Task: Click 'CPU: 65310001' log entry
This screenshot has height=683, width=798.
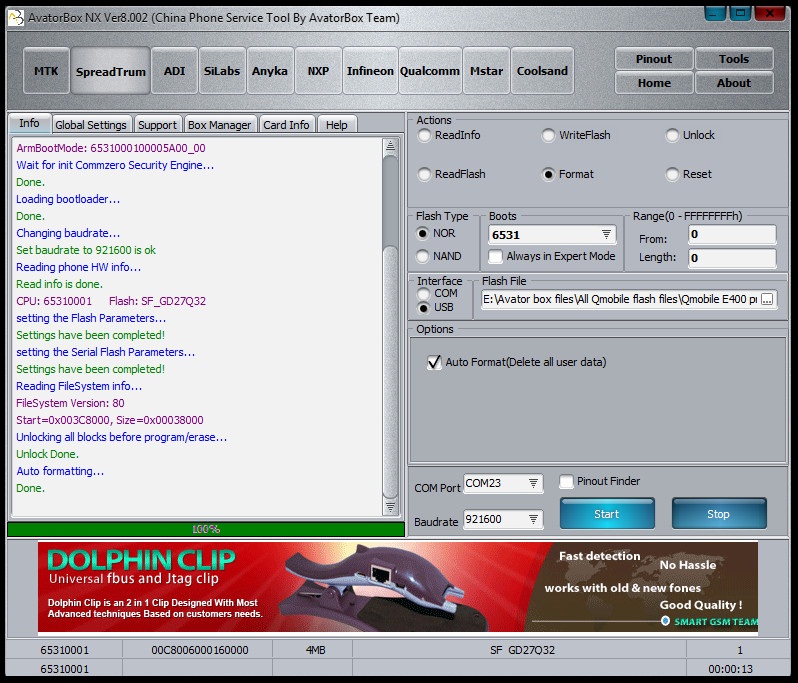Action: pyautogui.click(x=54, y=301)
